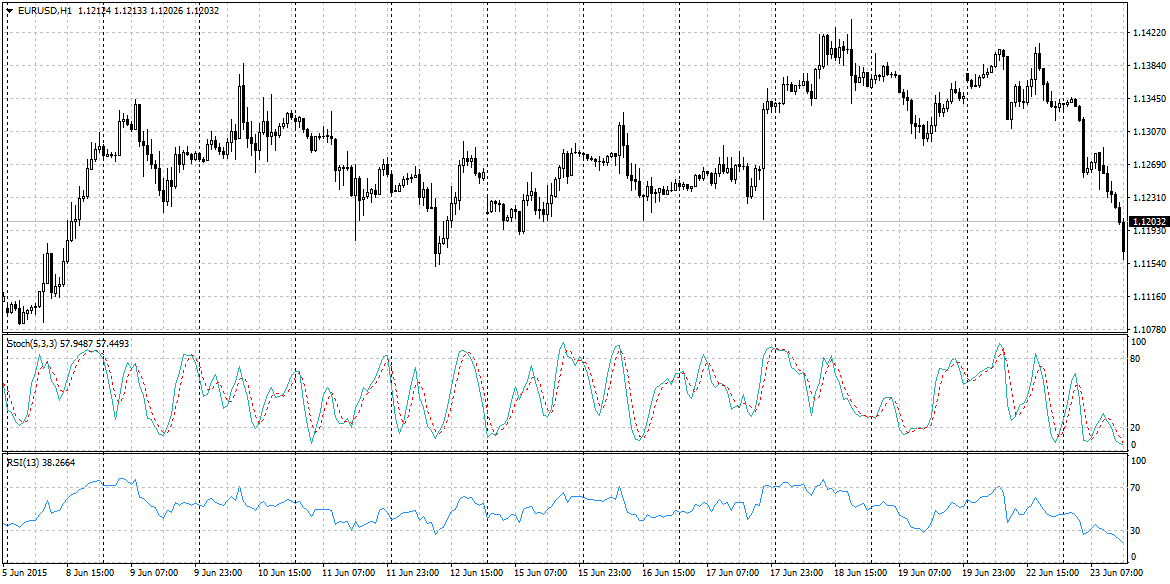
Task: Select the 5 Jun 2015 date label
Action: click(26, 574)
